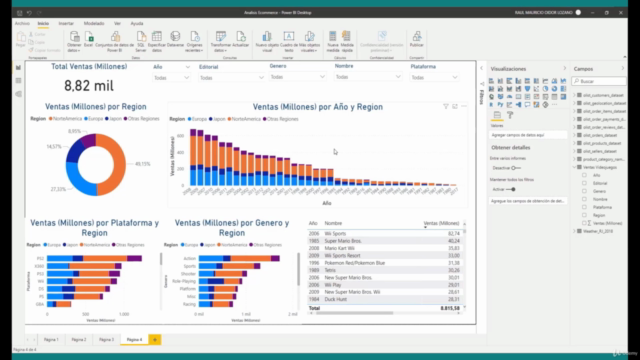Image resolution: width=640 pixels, height=360 pixels.
Task: Get more visuals via ellipsis in Visualizaciones
Action: point(554,105)
